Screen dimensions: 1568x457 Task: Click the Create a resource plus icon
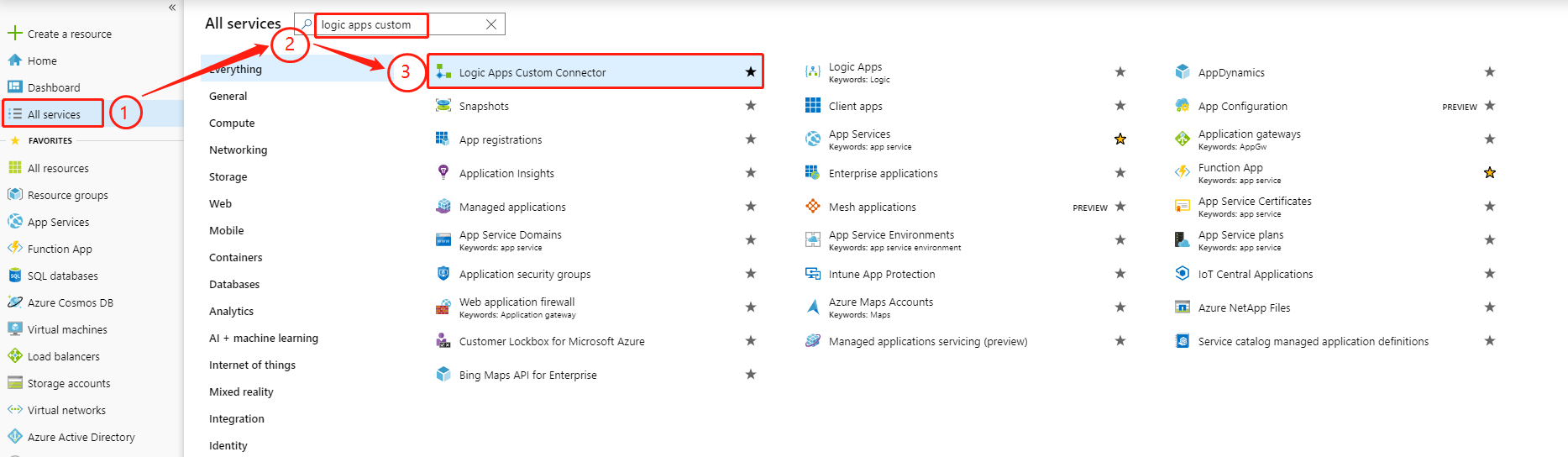pyautogui.click(x=14, y=34)
